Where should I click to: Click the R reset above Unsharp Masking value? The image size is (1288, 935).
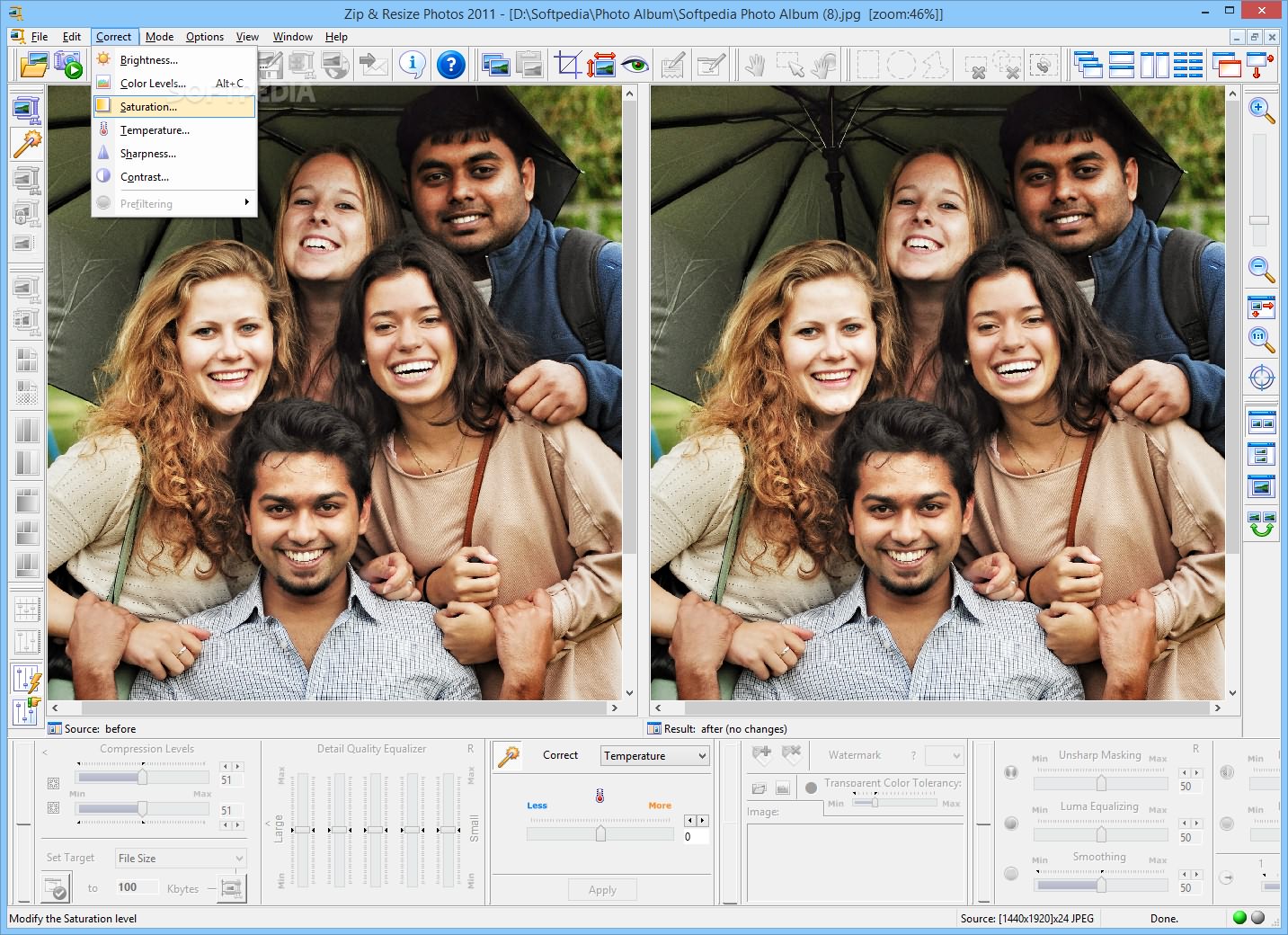point(1195,748)
